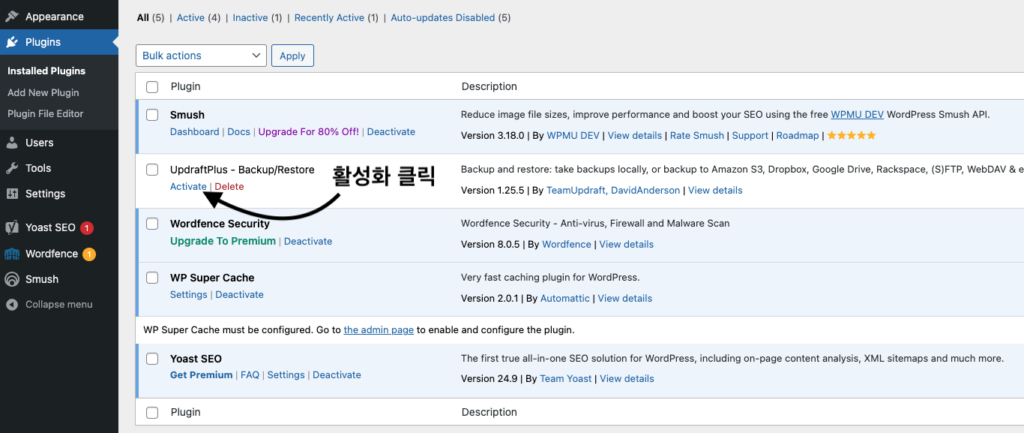
Task: Open 'the admin page' link
Action: pyautogui.click(x=379, y=330)
